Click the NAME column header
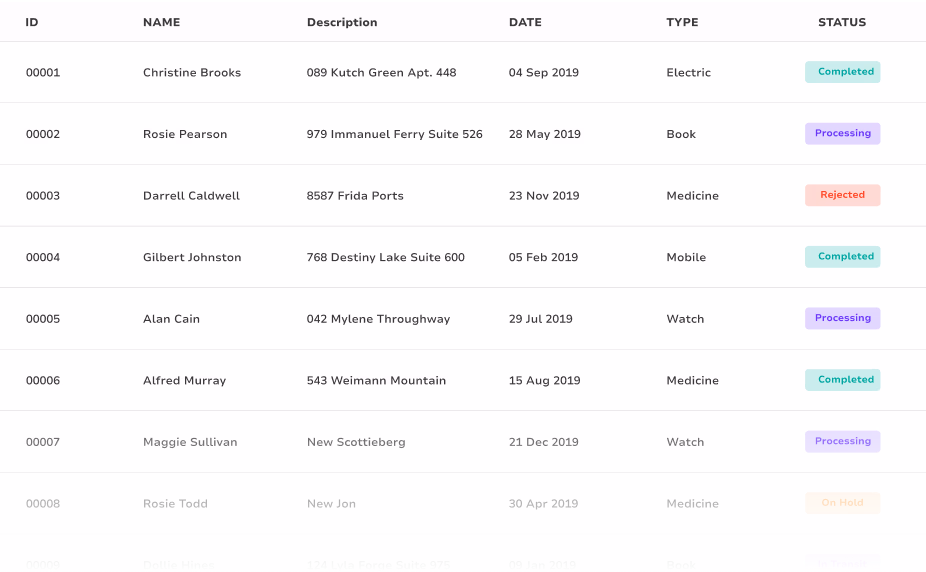Image resolution: width=926 pixels, height=572 pixels. coord(162,22)
